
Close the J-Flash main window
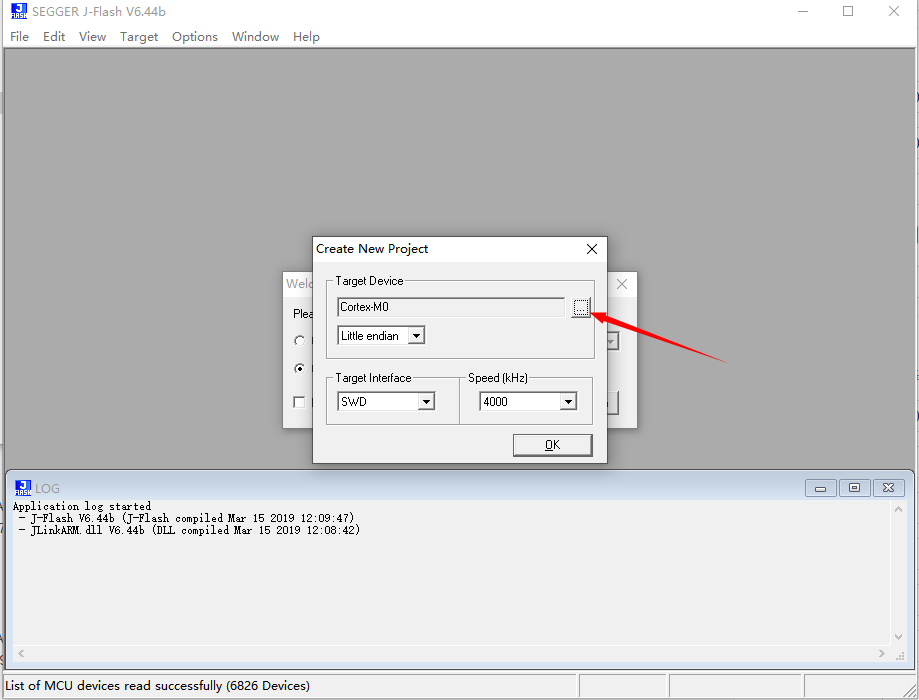tap(893, 11)
